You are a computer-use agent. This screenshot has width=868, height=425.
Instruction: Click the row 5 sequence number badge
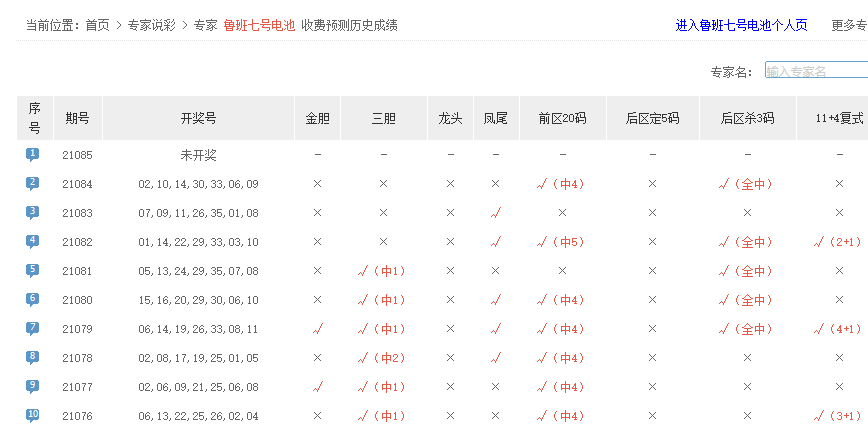pos(33,271)
